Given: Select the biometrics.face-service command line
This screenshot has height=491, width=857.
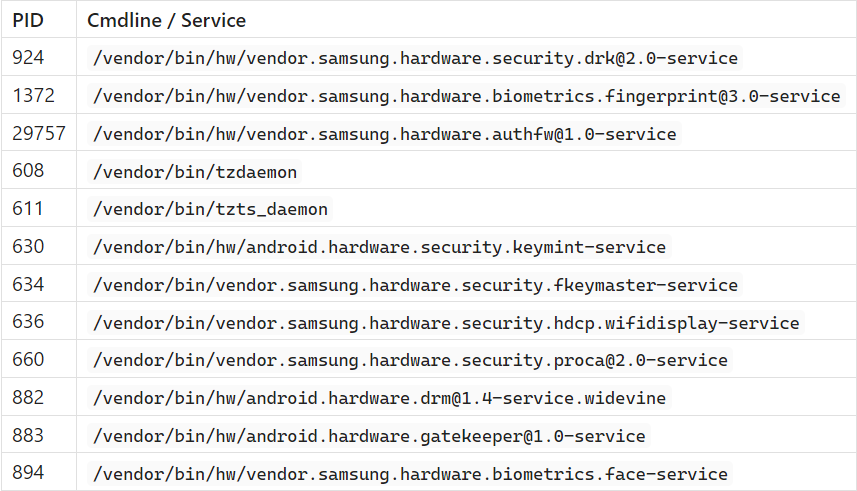Looking at the screenshot, I should point(410,473).
